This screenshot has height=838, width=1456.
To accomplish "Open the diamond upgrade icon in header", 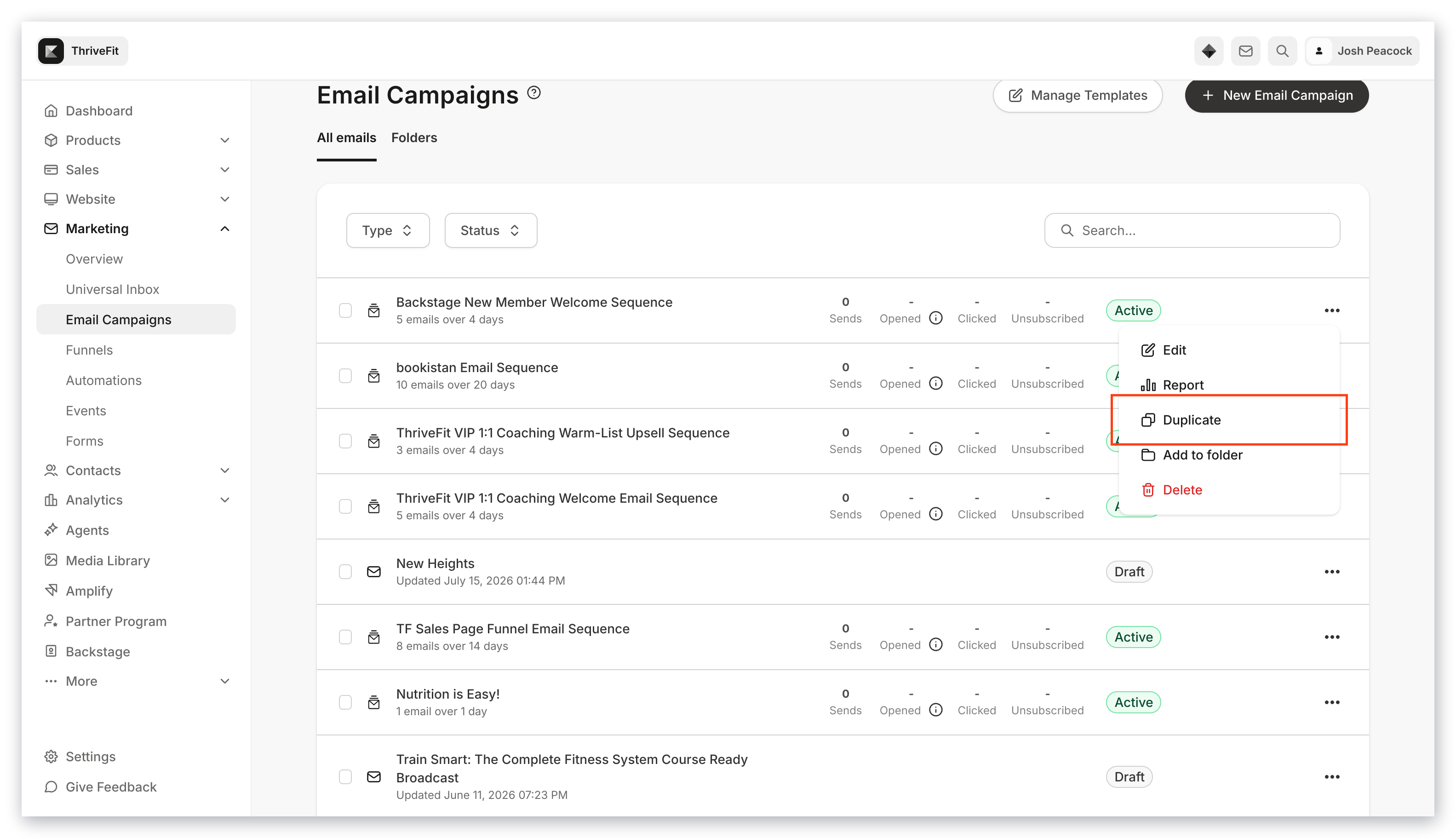I will point(1208,51).
